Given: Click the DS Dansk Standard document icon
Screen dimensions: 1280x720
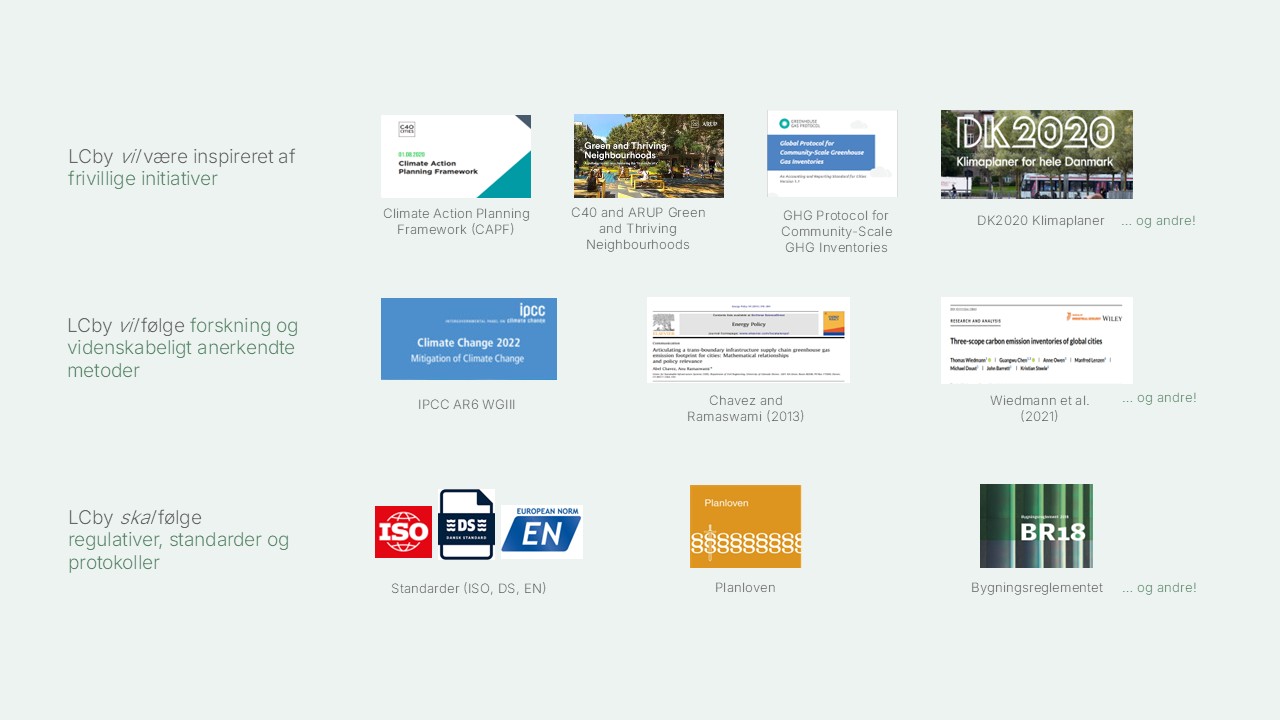Looking at the screenshot, I should click(x=466, y=525).
